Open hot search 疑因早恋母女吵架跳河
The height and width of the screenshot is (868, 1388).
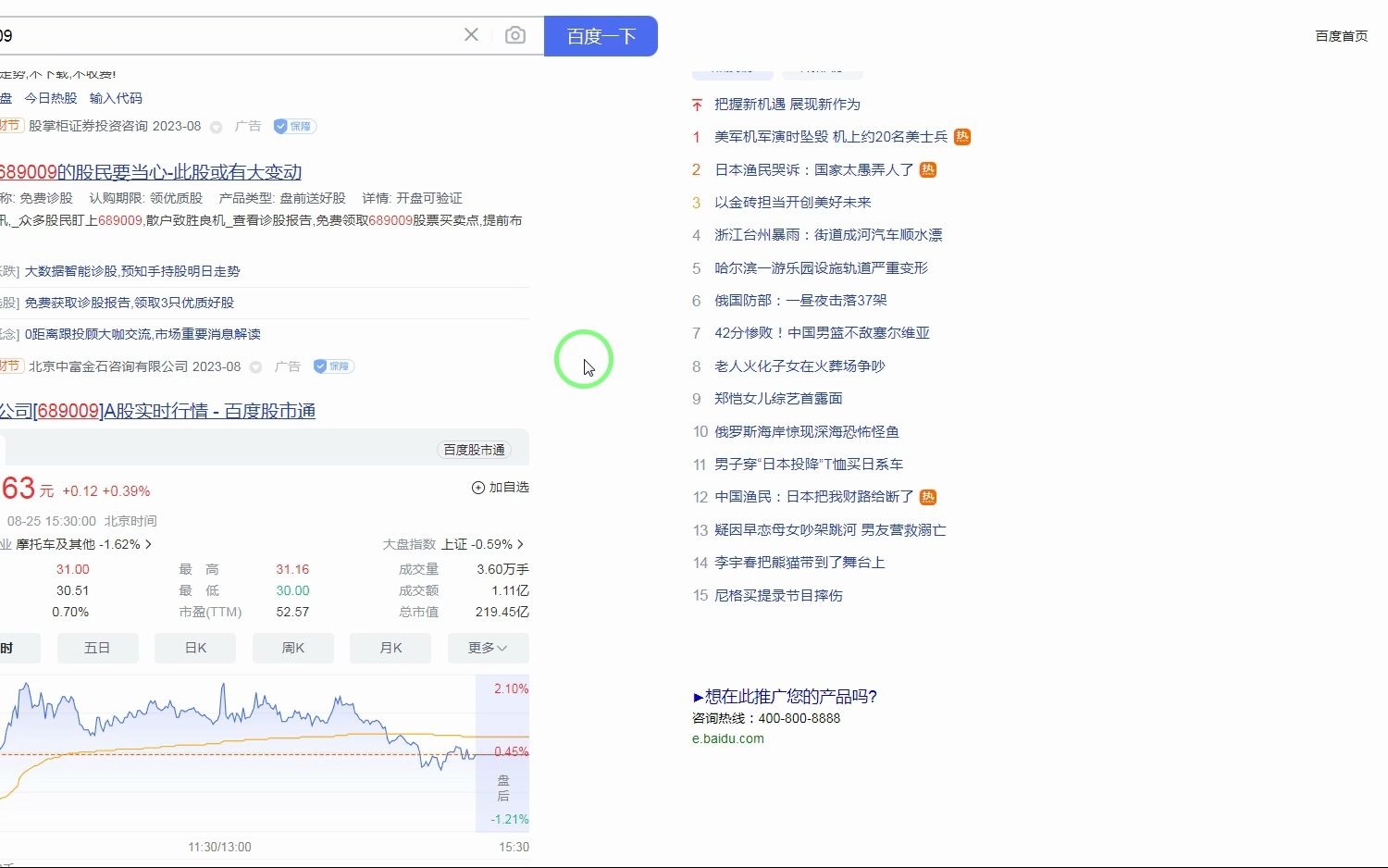pos(830,530)
